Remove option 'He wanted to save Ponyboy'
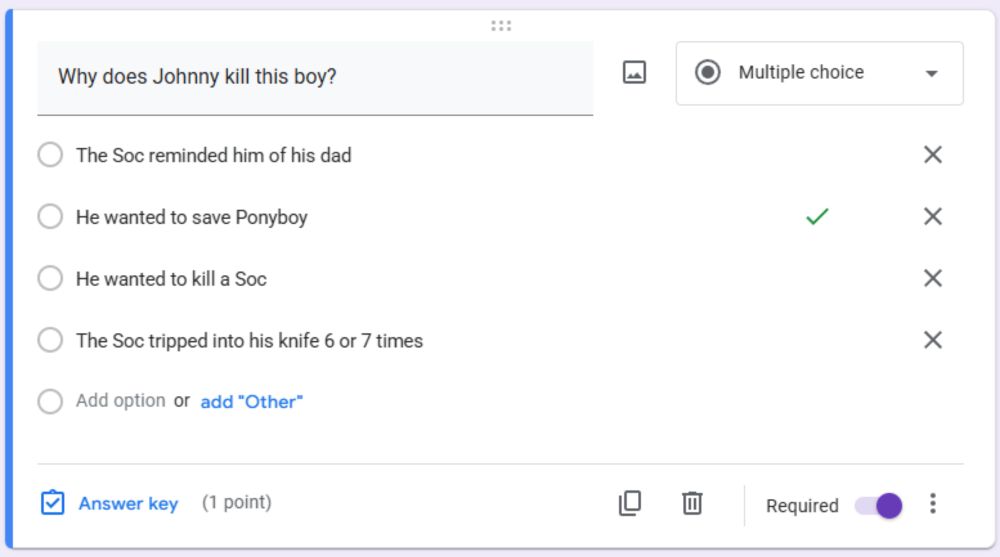This screenshot has height=557, width=1000. [x=933, y=217]
